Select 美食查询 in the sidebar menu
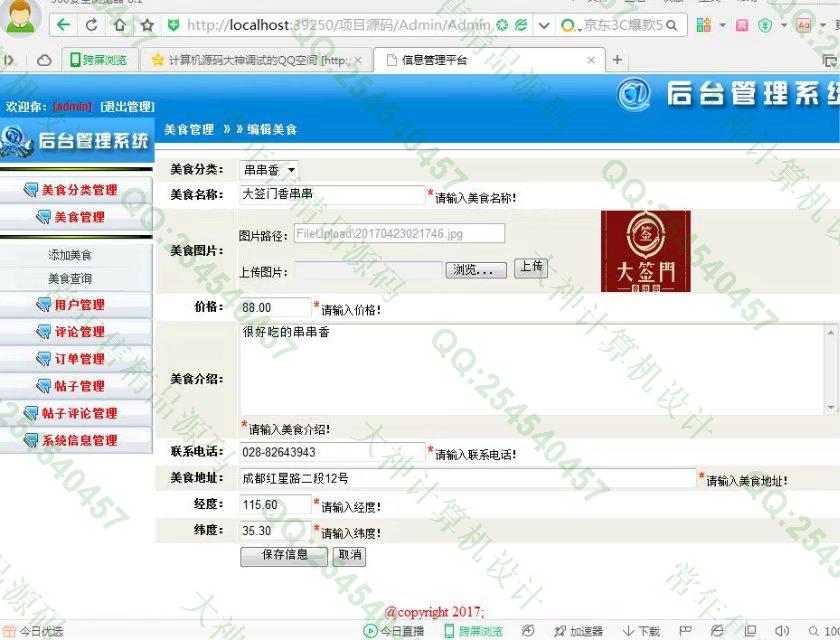The height and width of the screenshot is (640, 840). 70,279
